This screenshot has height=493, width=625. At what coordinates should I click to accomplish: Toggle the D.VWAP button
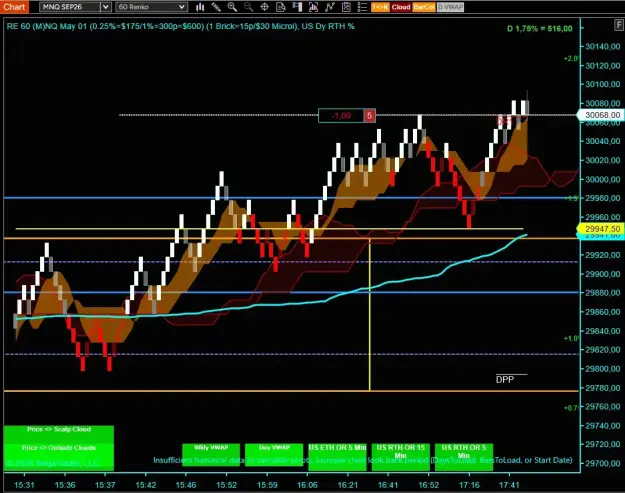click(450, 7)
